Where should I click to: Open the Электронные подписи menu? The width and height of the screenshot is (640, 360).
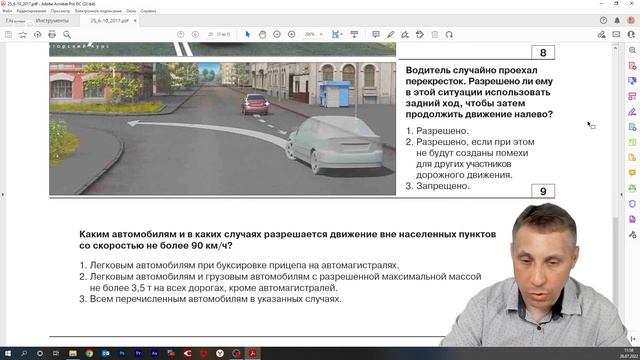coord(98,11)
